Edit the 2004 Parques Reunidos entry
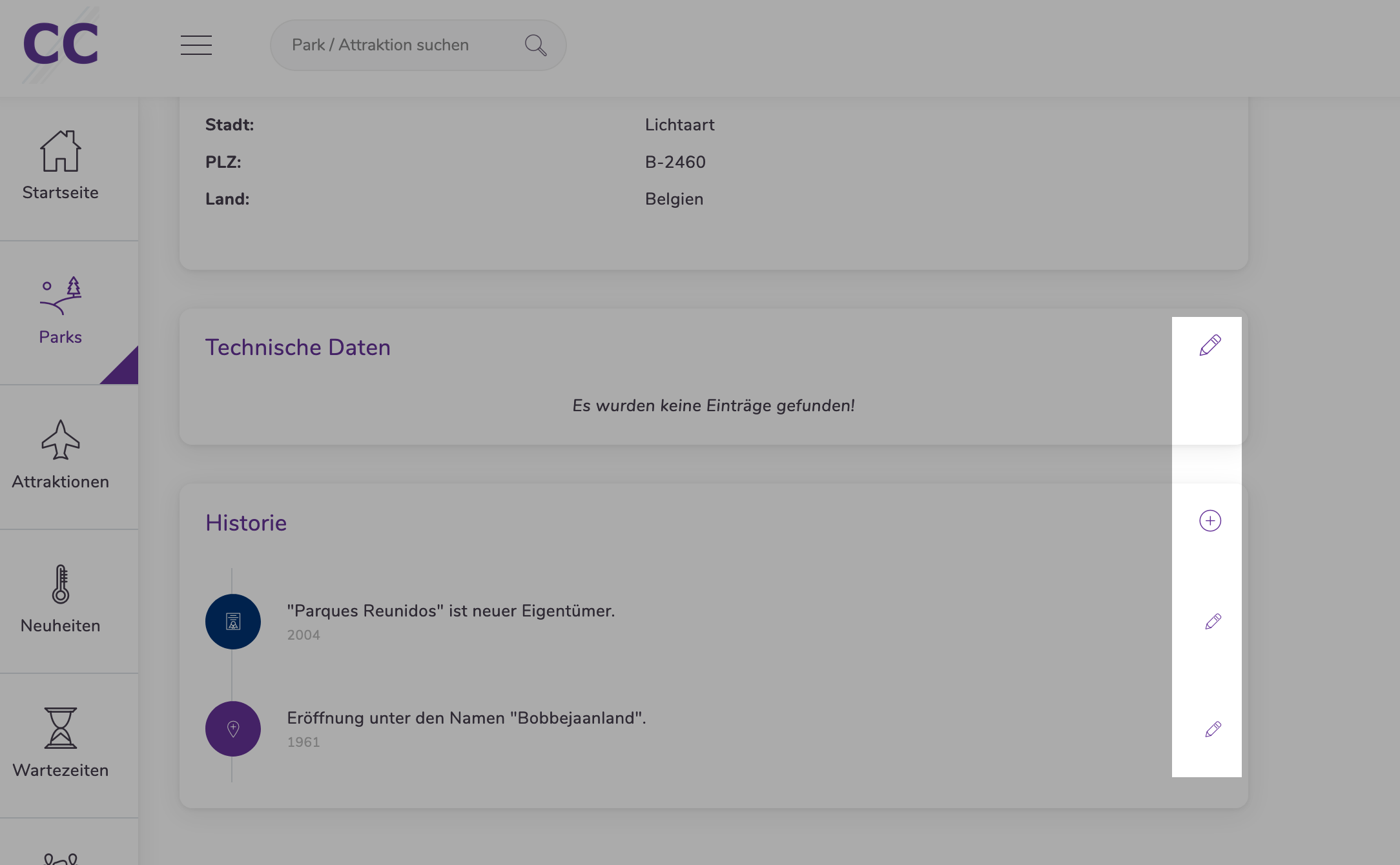The image size is (1400, 865). (x=1213, y=622)
